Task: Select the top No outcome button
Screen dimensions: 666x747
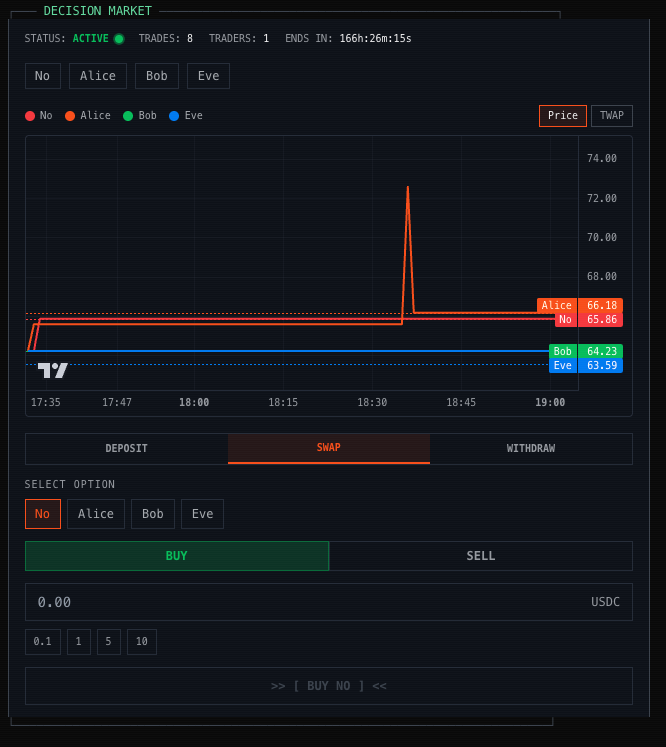Action: 43,76
